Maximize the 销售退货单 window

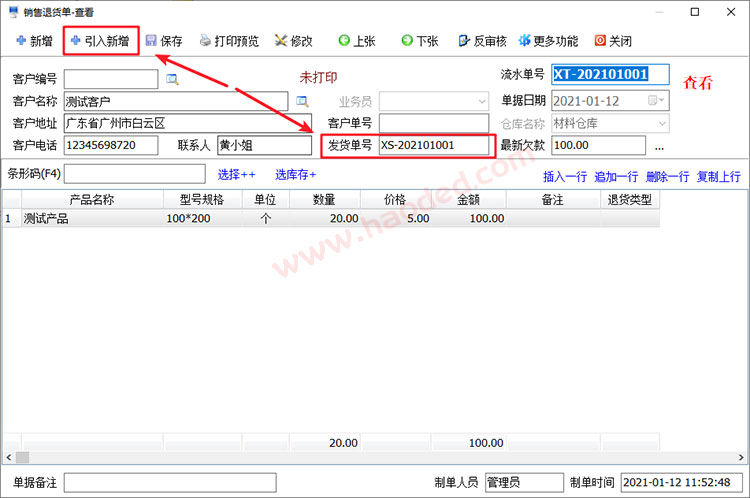pyautogui.click(x=695, y=12)
